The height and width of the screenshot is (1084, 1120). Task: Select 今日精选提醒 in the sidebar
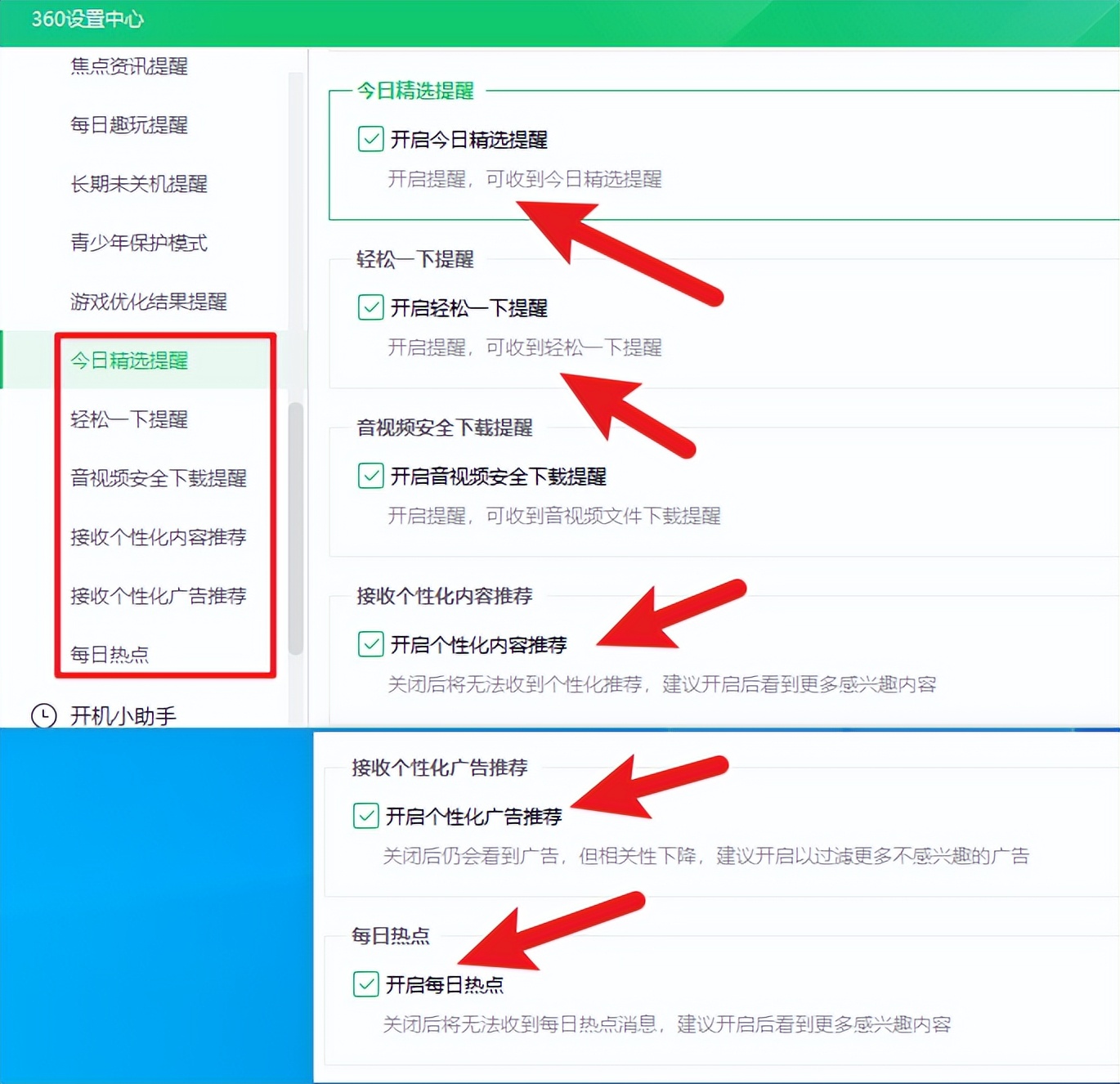pos(128,361)
